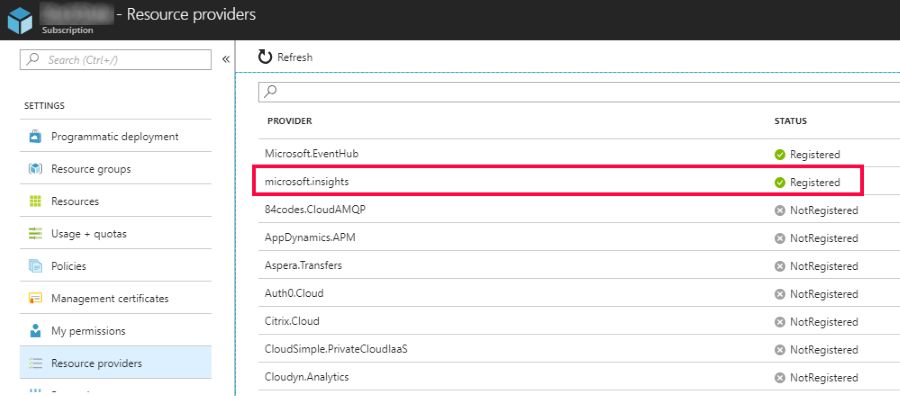Click NotRegistered x icon for Citrix.Cloud
900x396 pixels.
click(x=779, y=322)
